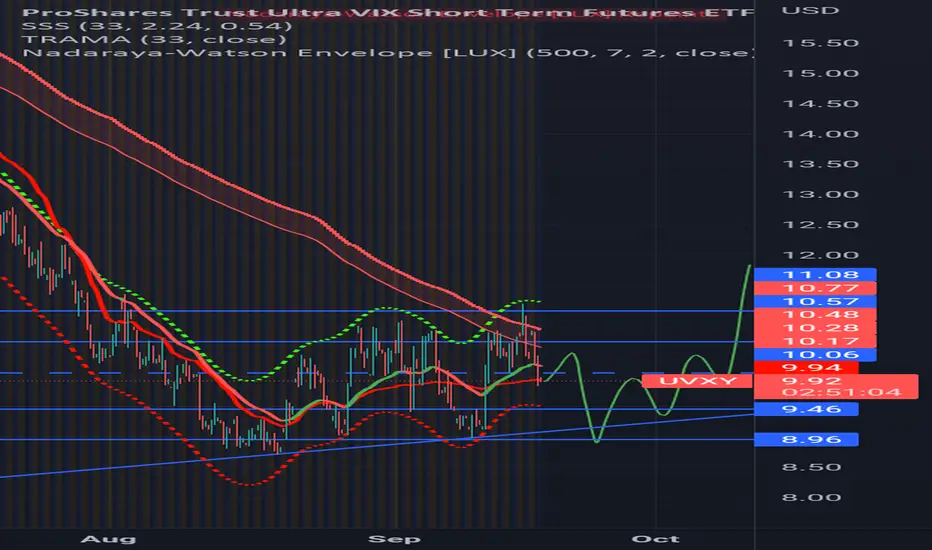Click the 11.08 blue price label
Screen dimensions: 932x550
click(815, 275)
